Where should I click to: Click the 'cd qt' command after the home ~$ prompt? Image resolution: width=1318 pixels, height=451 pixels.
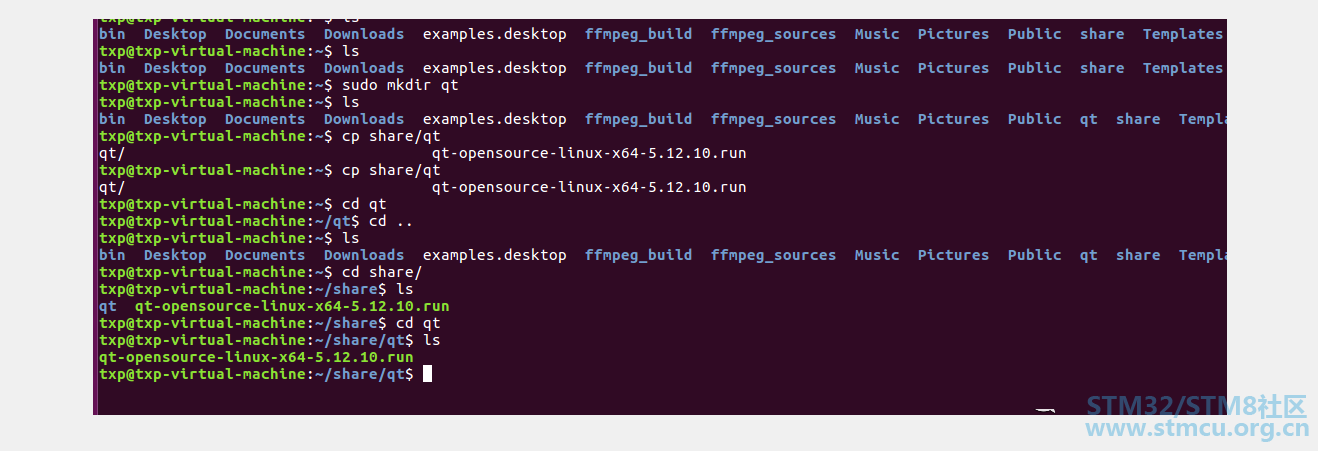point(364,204)
